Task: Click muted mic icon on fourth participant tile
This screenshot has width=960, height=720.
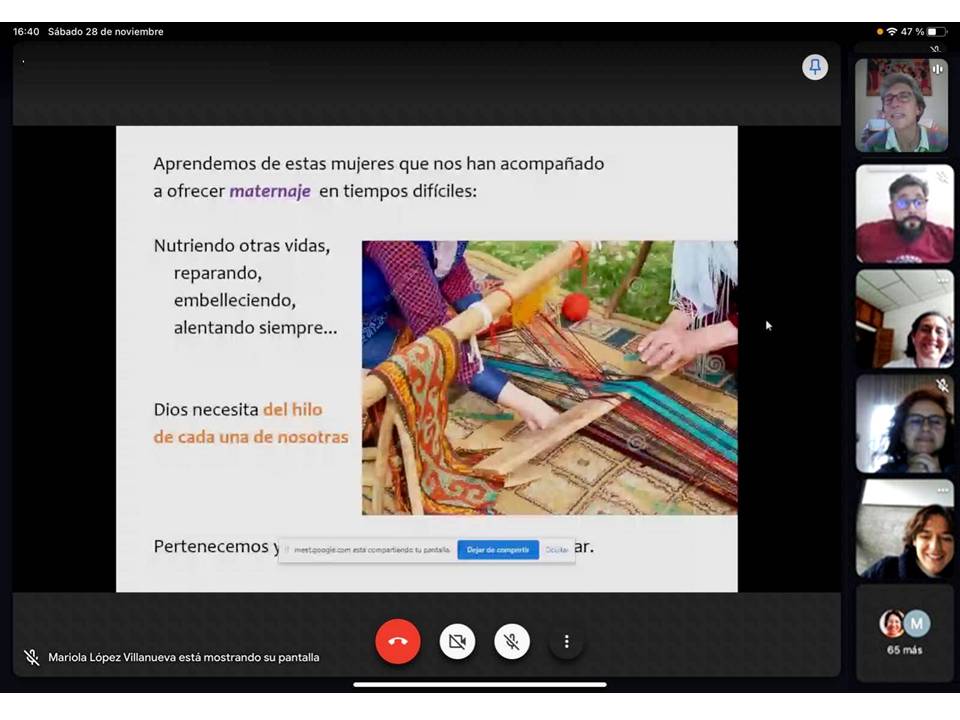Action: click(942, 385)
